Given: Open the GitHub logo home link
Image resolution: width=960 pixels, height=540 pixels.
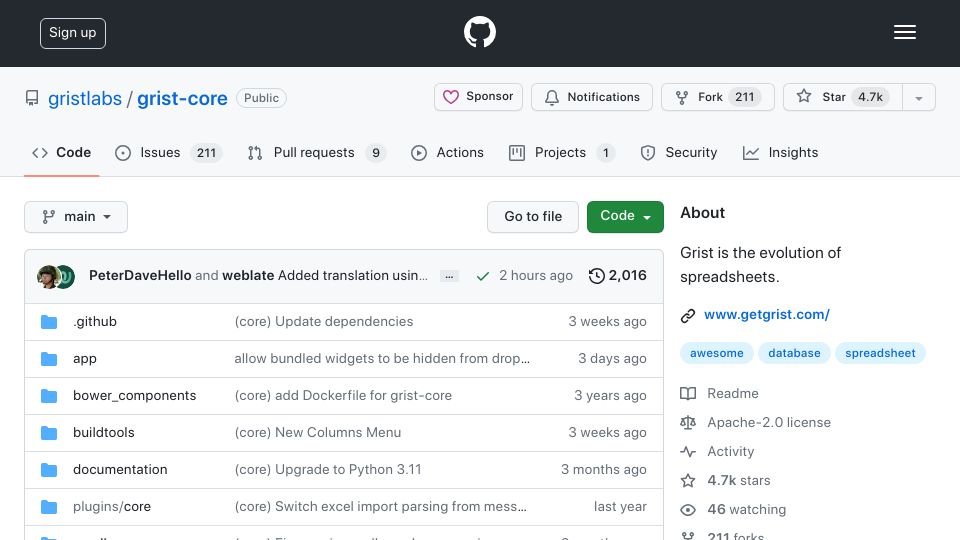Looking at the screenshot, I should (479, 32).
